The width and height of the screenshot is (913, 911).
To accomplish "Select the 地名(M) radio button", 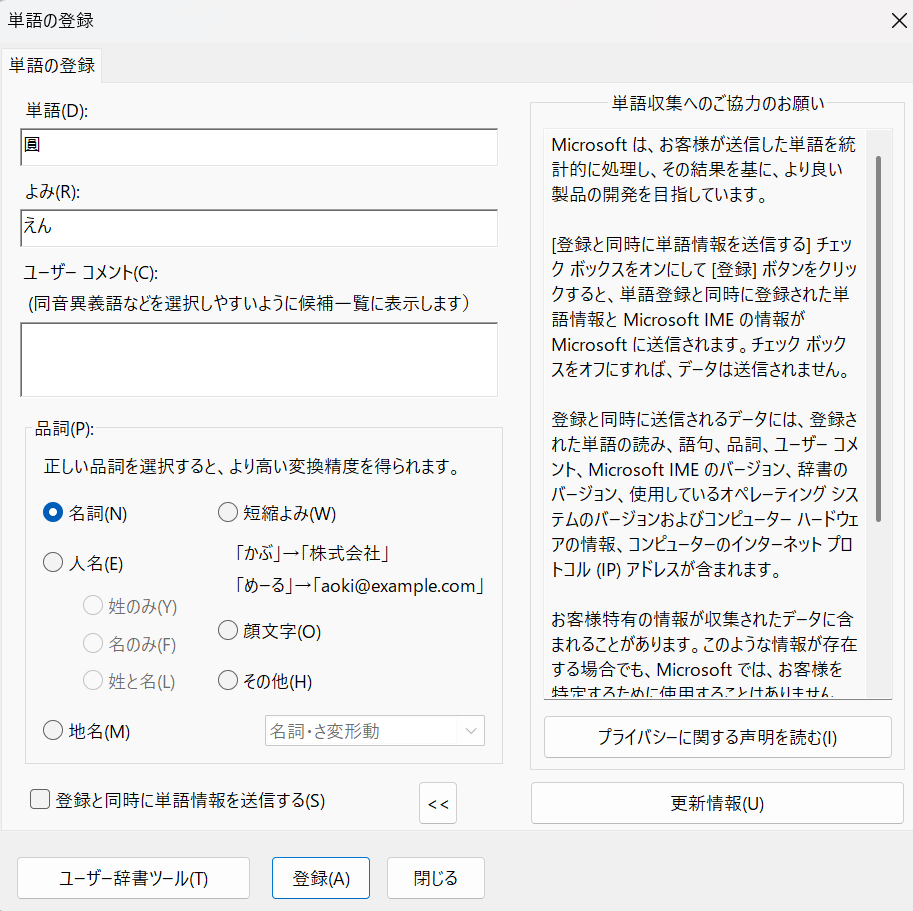I will (54, 731).
